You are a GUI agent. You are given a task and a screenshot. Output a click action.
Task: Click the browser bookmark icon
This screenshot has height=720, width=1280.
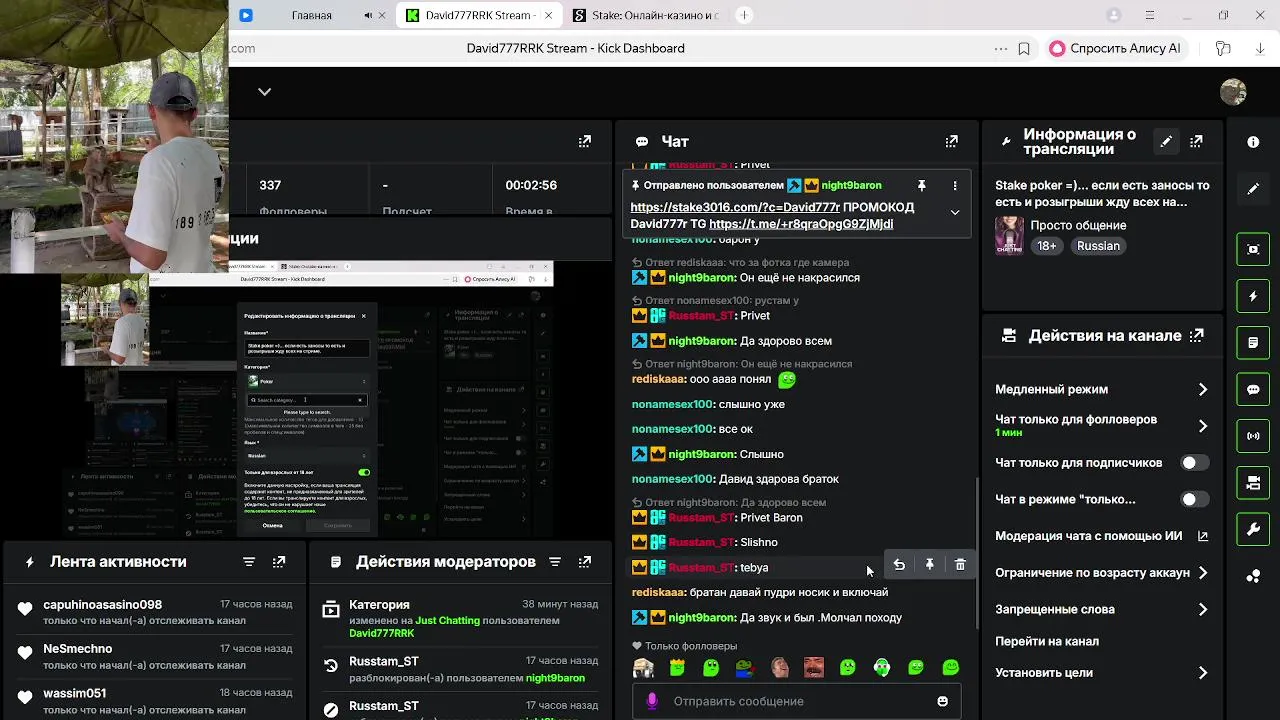pyautogui.click(x=1024, y=48)
